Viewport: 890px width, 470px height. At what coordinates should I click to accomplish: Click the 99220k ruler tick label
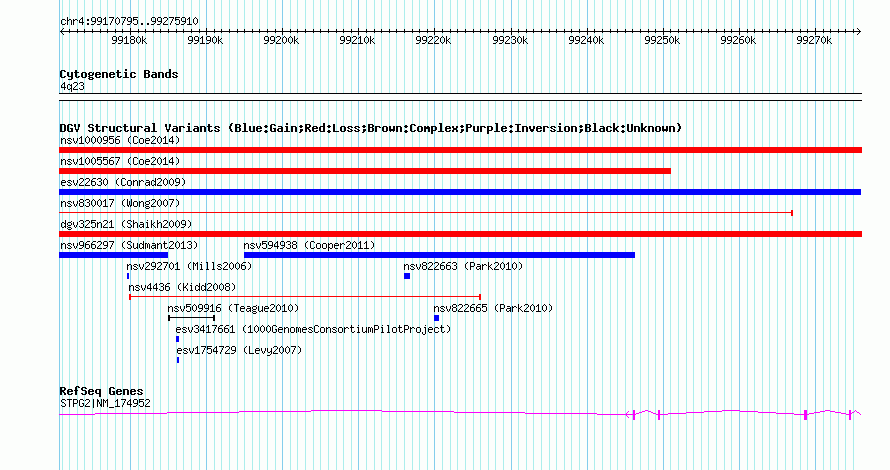pos(434,41)
